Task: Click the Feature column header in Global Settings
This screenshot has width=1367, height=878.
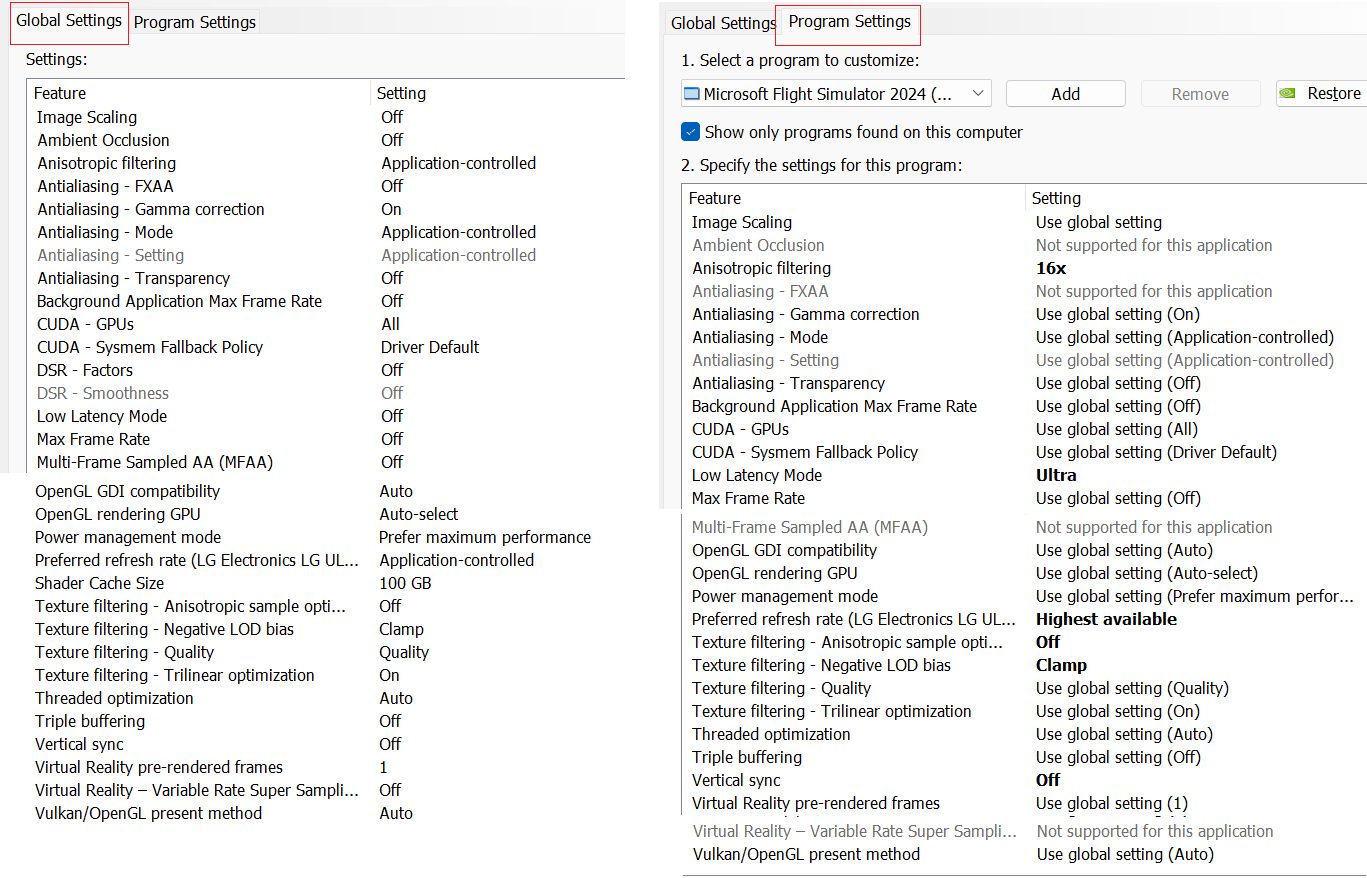Action: click(x=60, y=93)
